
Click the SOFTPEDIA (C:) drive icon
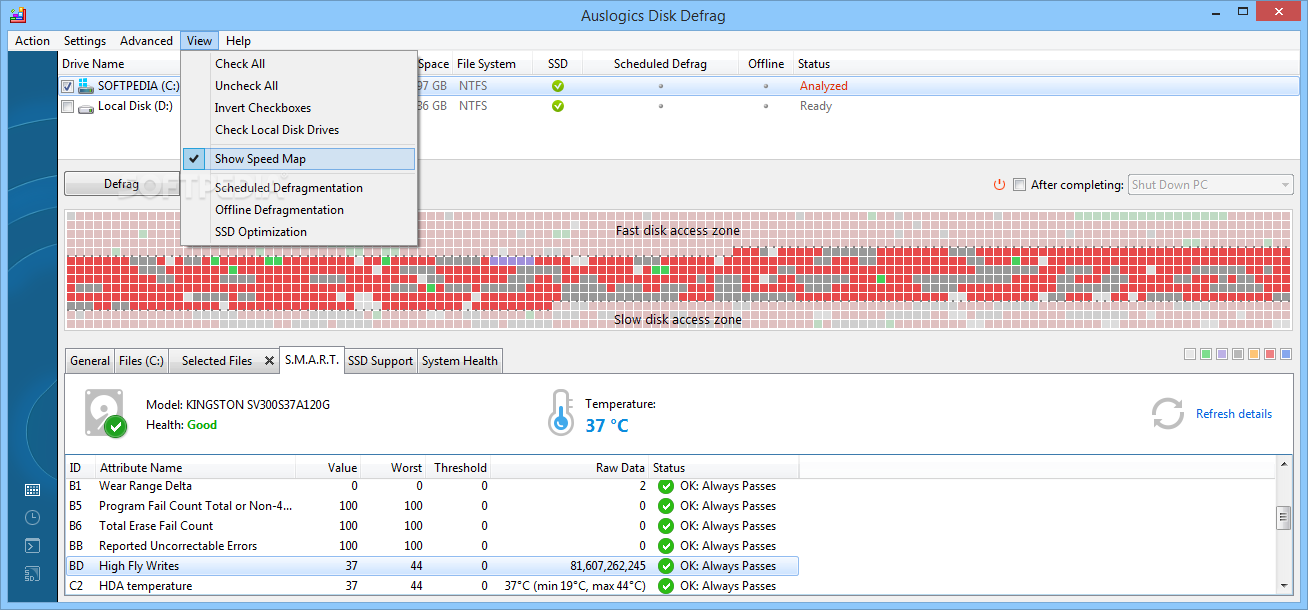[x=86, y=86]
